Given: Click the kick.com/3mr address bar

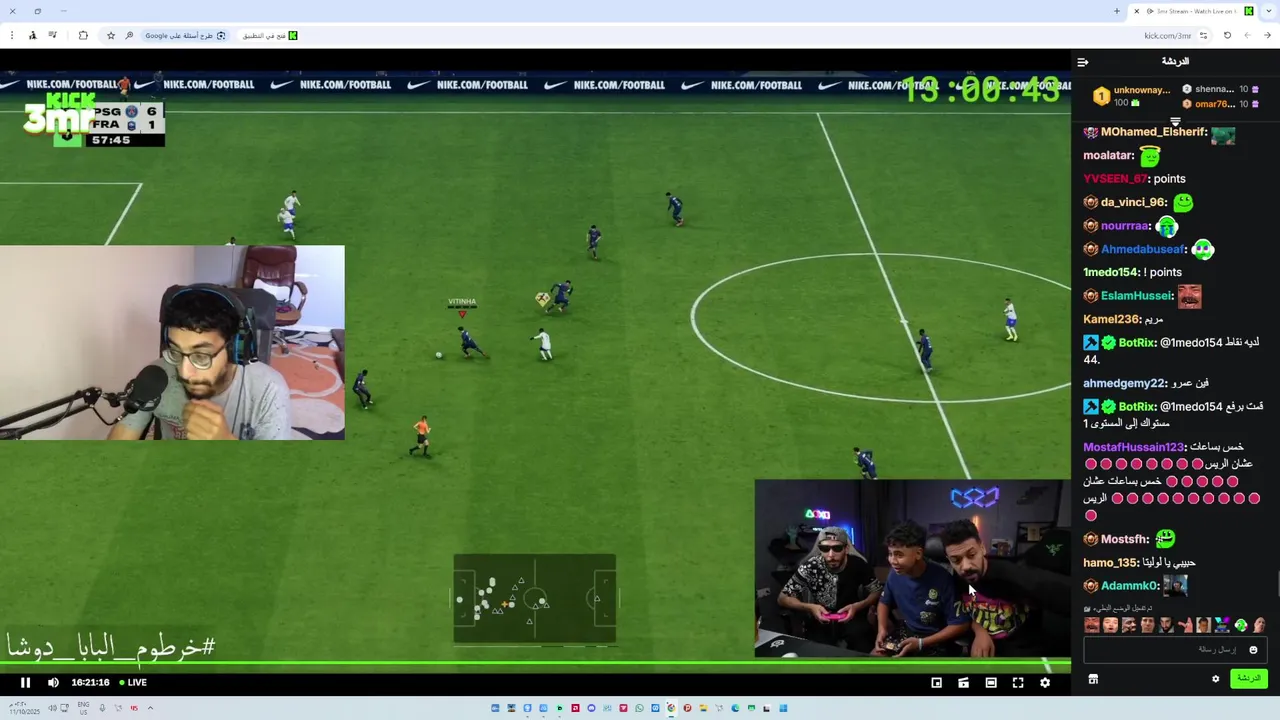Looking at the screenshot, I should tap(1168, 36).
